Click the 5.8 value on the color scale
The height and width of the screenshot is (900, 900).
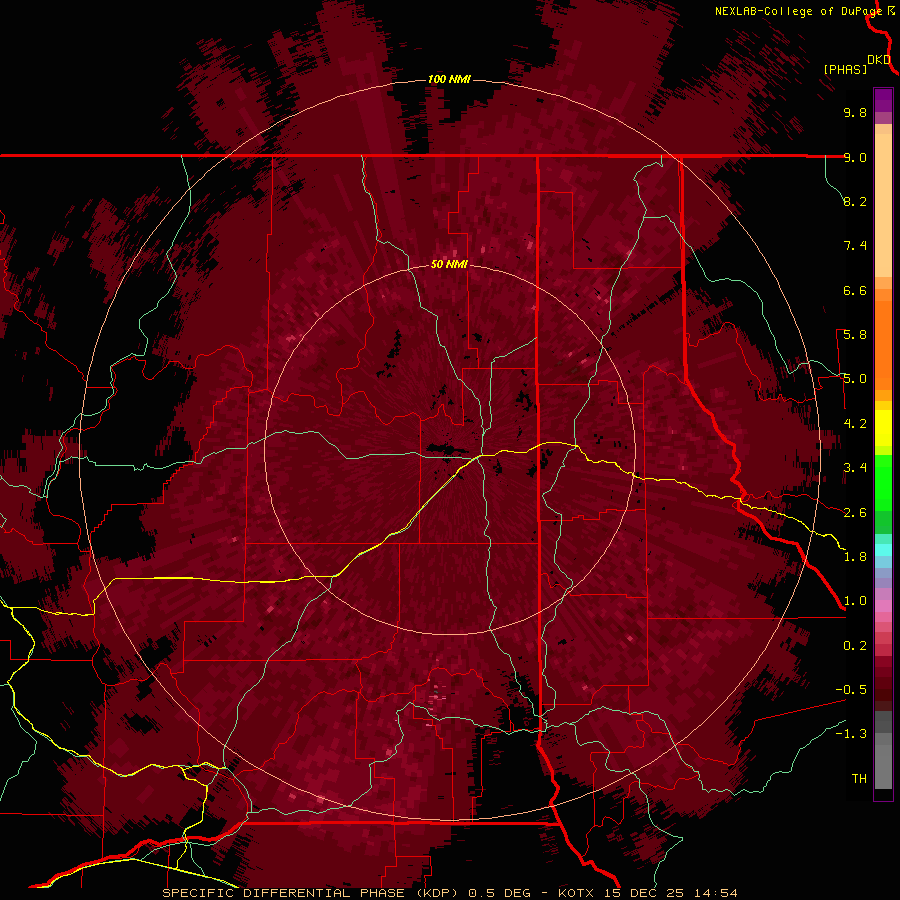coord(855,335)
